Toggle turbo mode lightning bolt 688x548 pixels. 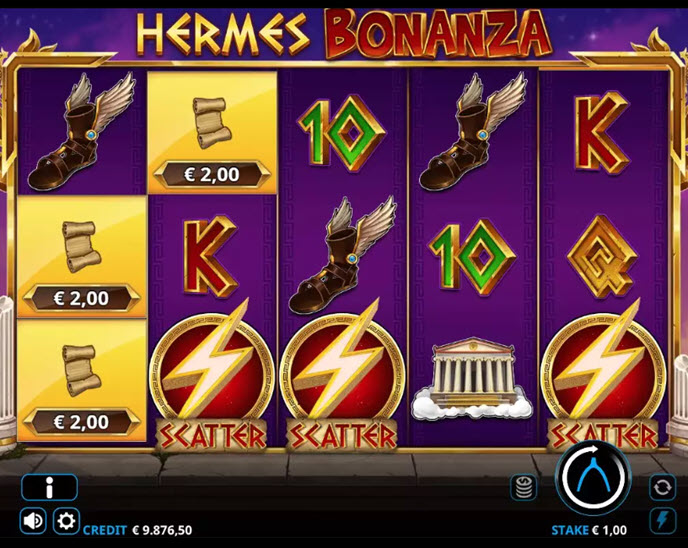(x=662, y=521)
